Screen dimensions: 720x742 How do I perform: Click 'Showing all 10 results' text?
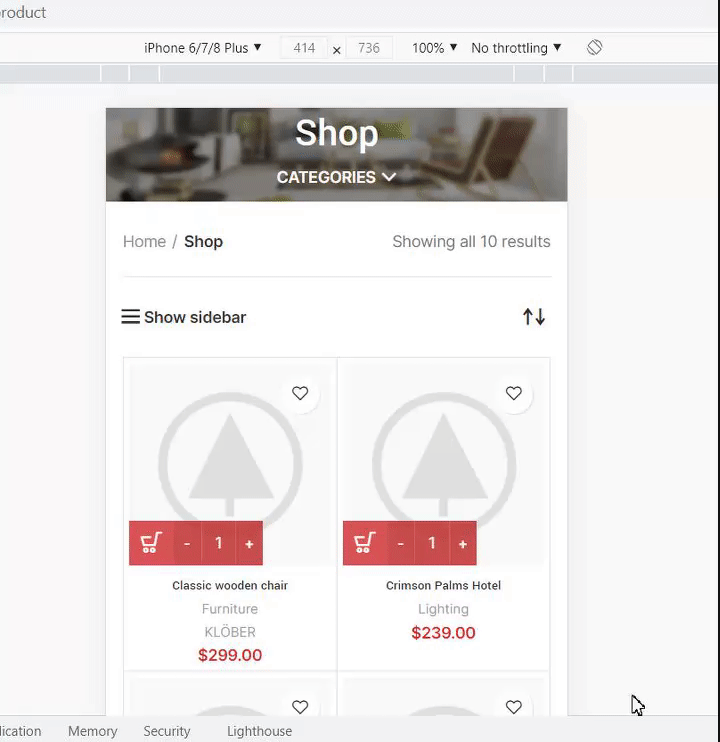pos(471,241)
